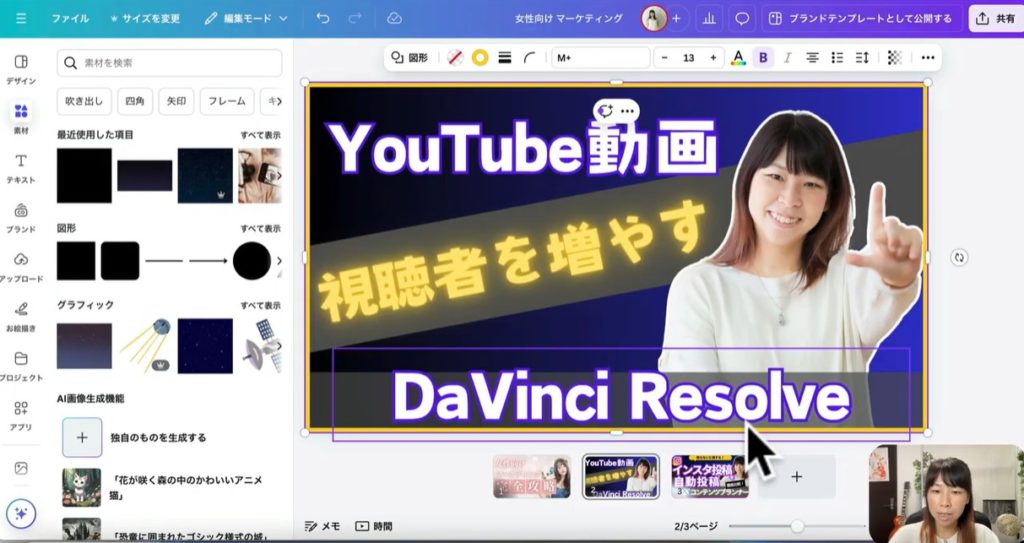Select the お絵描き (Draw) sidebar tool
Viewport: 1024px width, 543px height.
pyautogui.click(x=21, y=315)
